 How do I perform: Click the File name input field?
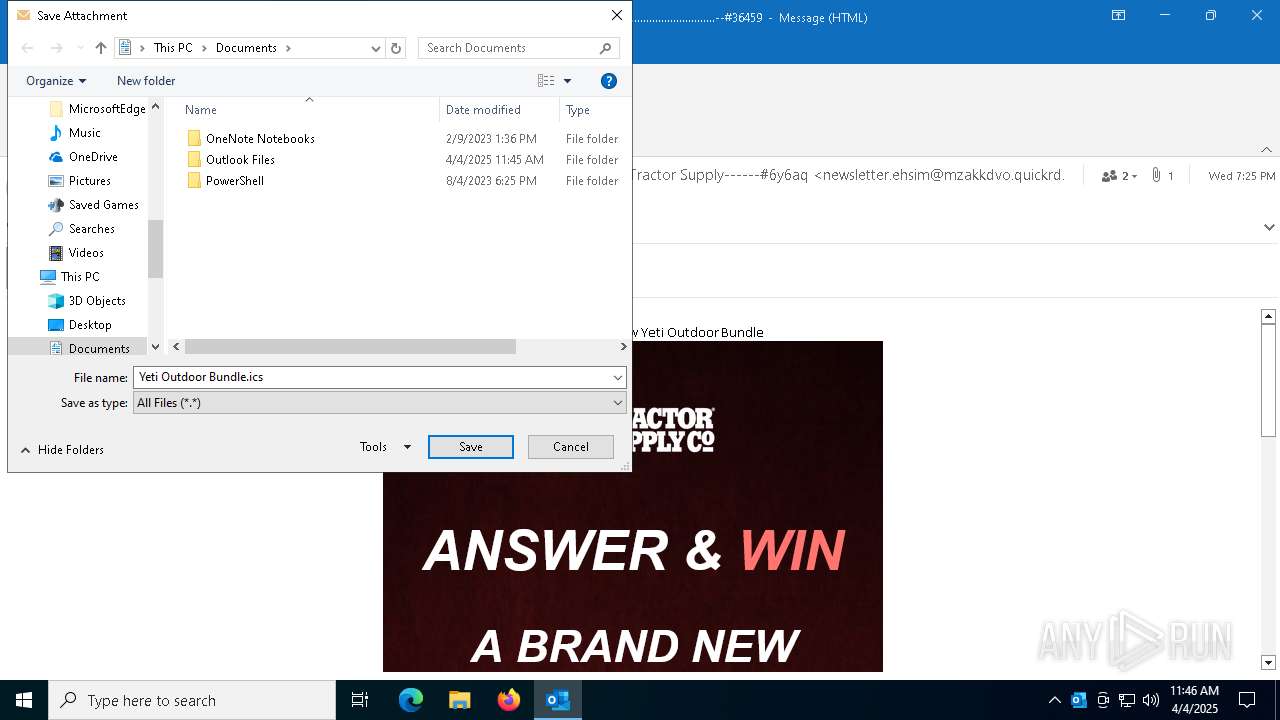(371, 377)
